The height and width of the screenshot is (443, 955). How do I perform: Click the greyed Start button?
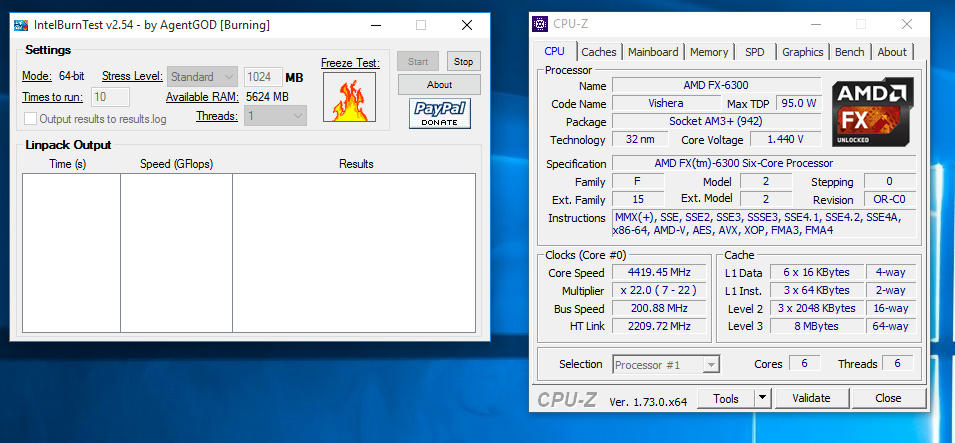tap(418, 62)
